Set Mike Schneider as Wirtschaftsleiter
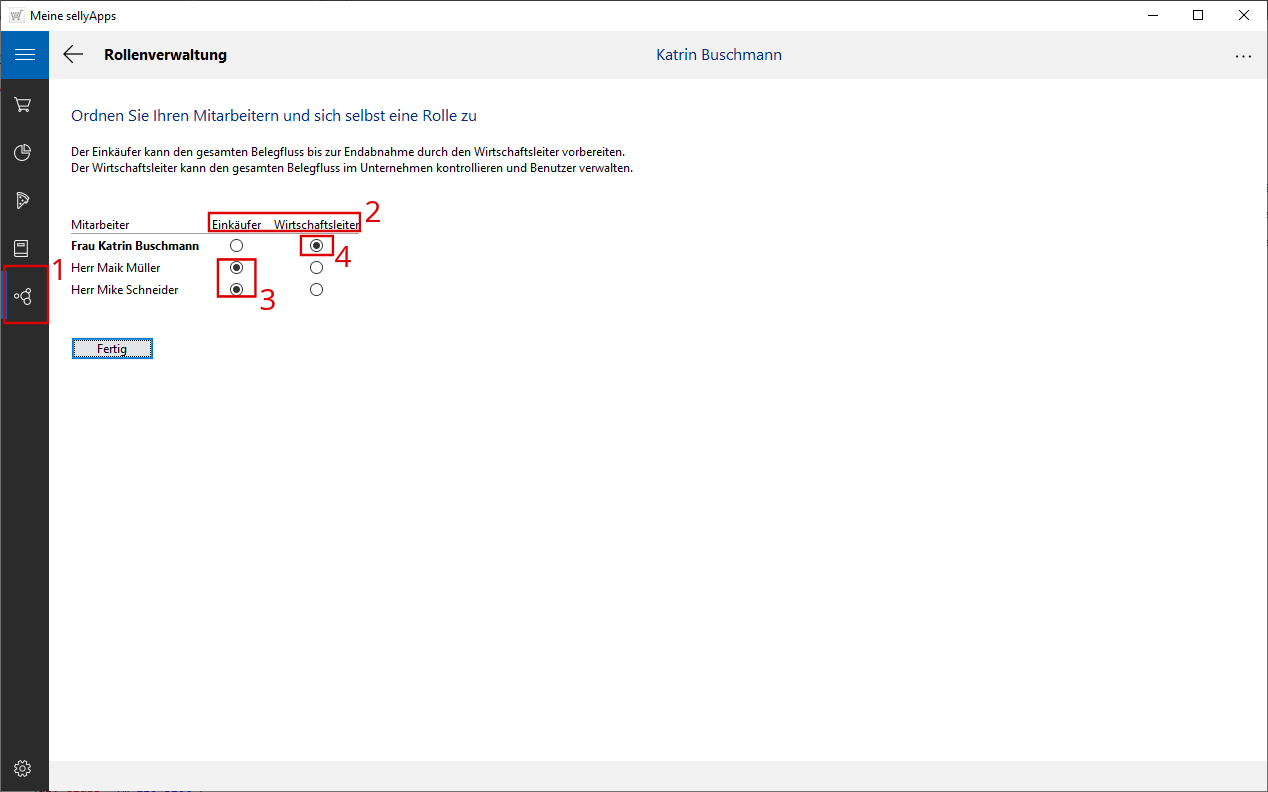Image resolution: width=1268 pixels, height=792 pixels. point(316,290)
